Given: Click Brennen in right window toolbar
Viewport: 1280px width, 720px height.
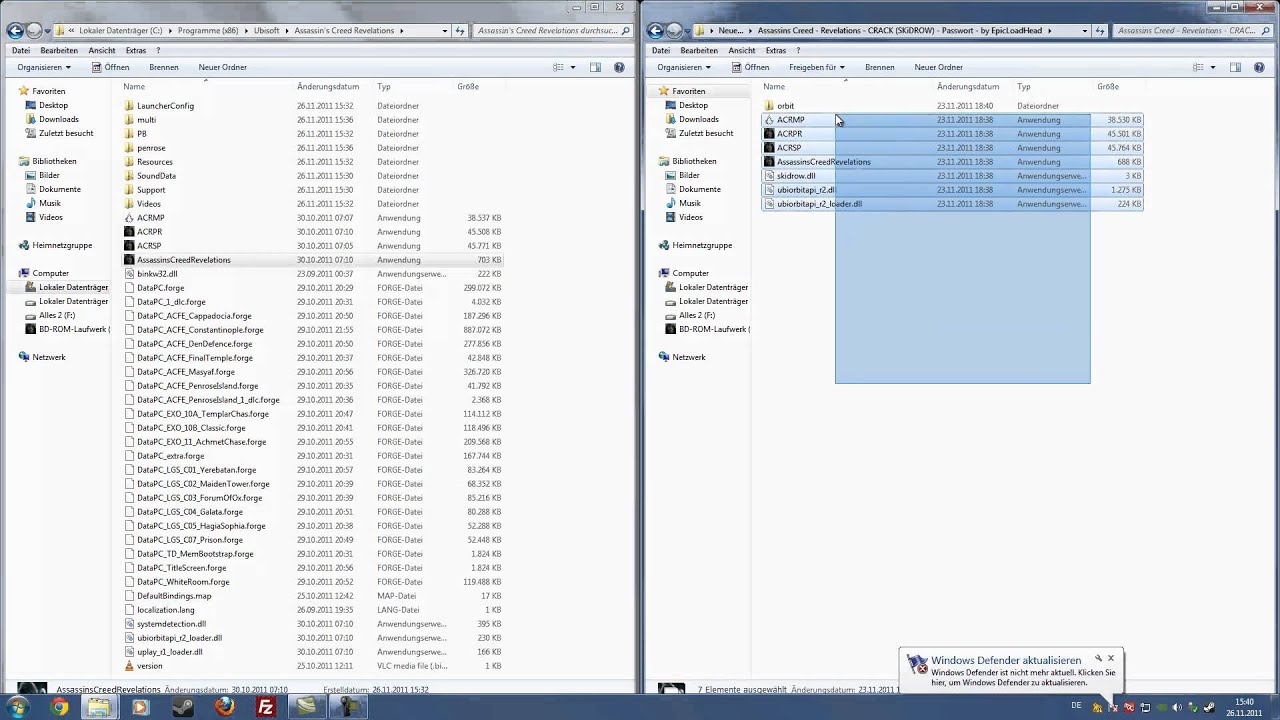Looking at the screenshot, I should tap(880, 67).
